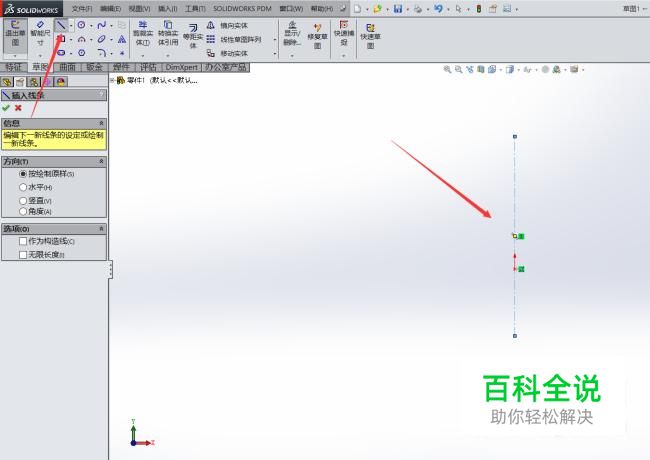Expand the 零件1 feature tree node

112,80
